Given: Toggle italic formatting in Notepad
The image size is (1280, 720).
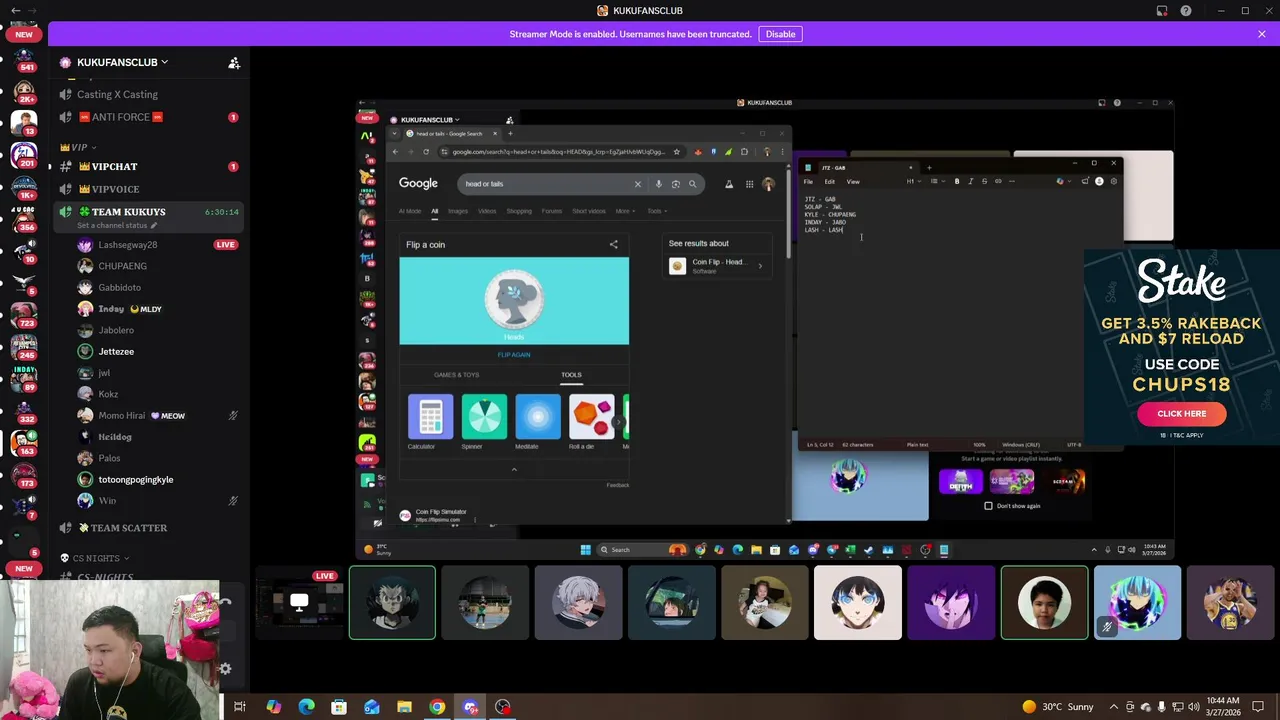Looking at the screenshot, I should point(970,182).
